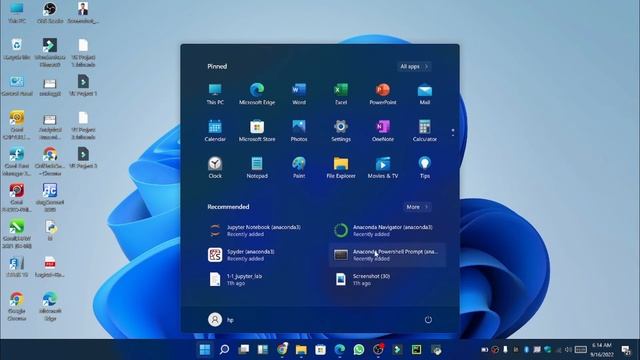Select the Google Chrome desktop shortcut
This screenshot has height=360, width=640.
tap(17, 307)
